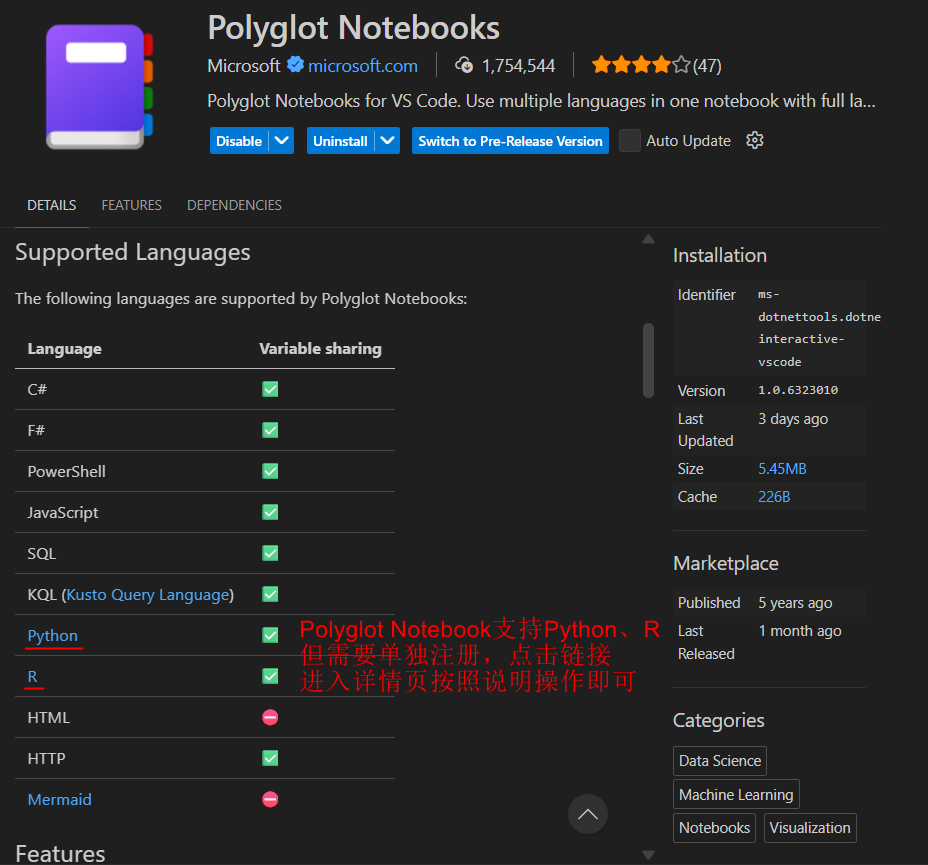Image resolution: width=928 pixels, height=865 pixels.
Task: Click the JavaScript language cell
Action: 63,512
